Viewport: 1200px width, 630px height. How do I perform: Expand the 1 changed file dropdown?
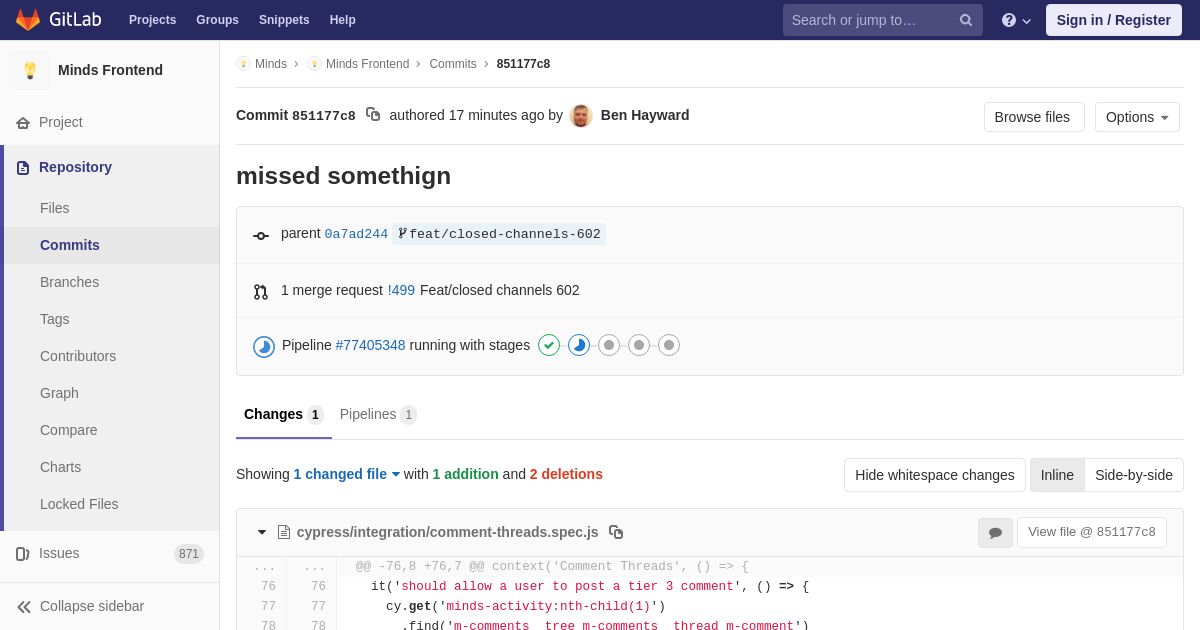[347, 474]
